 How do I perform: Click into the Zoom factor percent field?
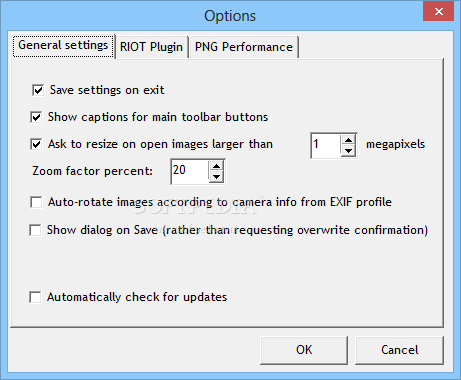coord(190,171)
